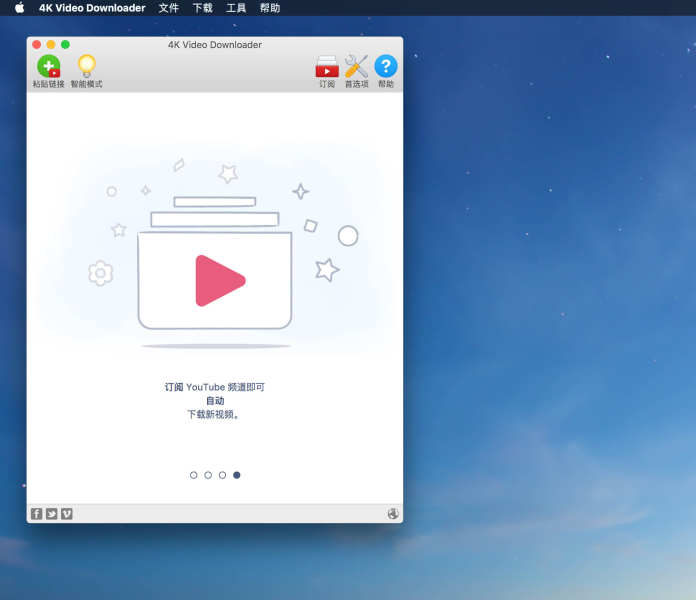Viewport: 696px width, 600px height.
Task: Select the first page indicator dot
Action: [x=194, y=475]
